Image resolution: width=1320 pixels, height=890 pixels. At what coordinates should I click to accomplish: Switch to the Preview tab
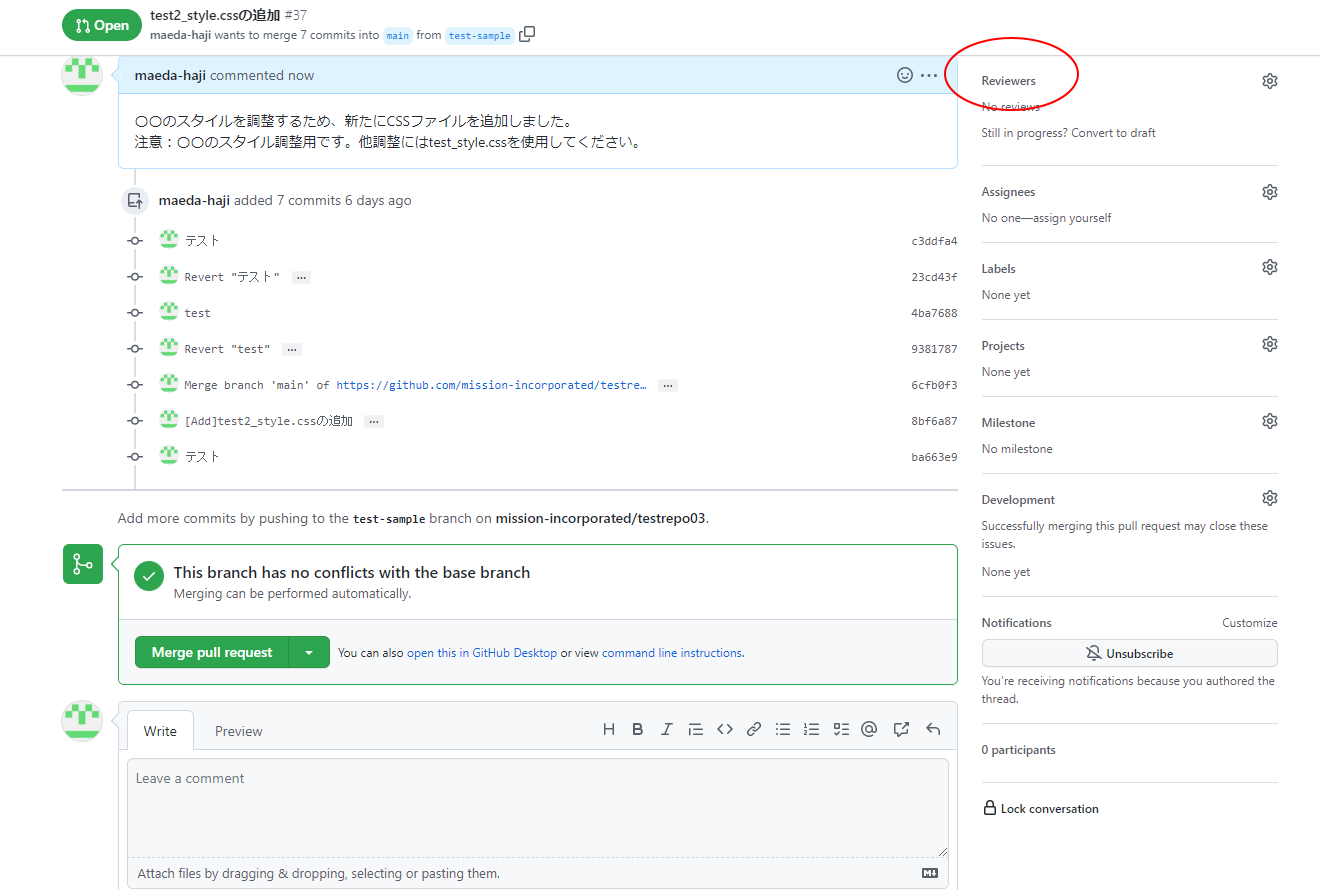[x=239, y=731]
